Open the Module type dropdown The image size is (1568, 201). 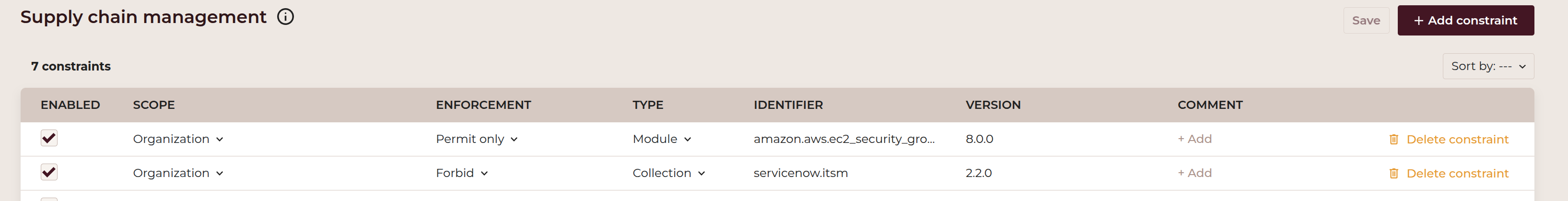tap(662, 140)
